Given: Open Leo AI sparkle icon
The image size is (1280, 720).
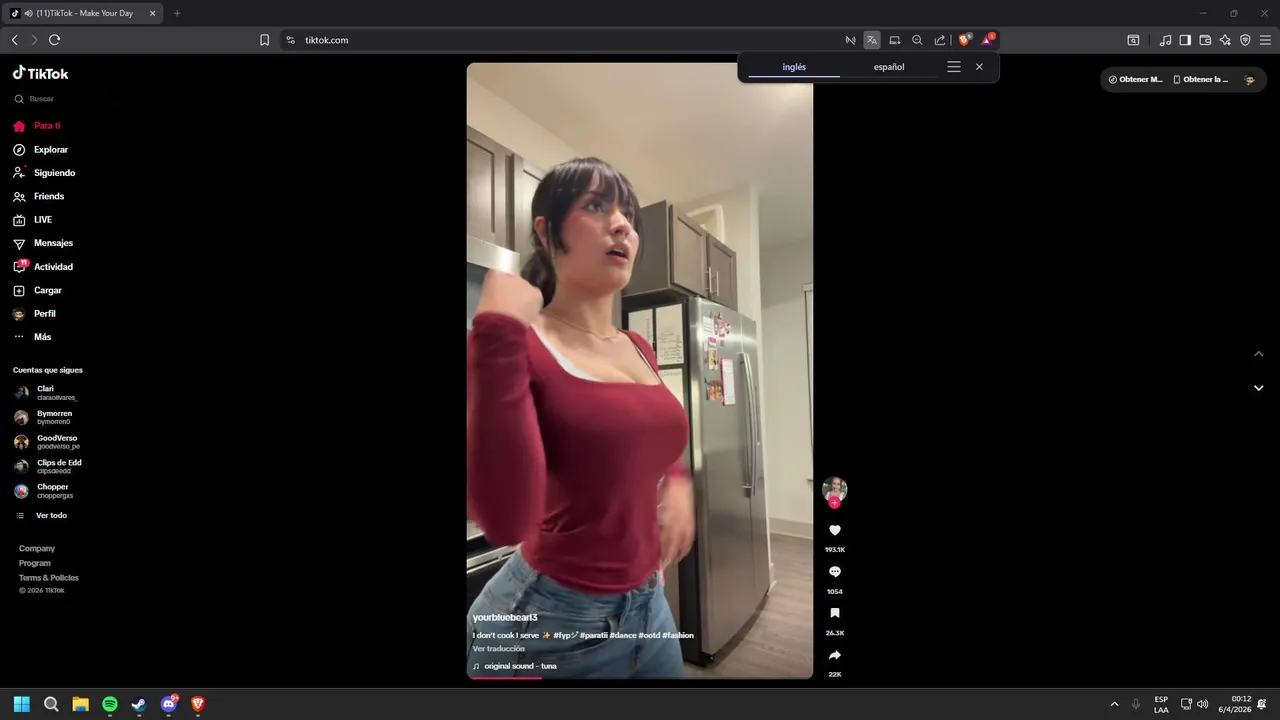Looking at the screenshot, I should tap(1225, 40).
